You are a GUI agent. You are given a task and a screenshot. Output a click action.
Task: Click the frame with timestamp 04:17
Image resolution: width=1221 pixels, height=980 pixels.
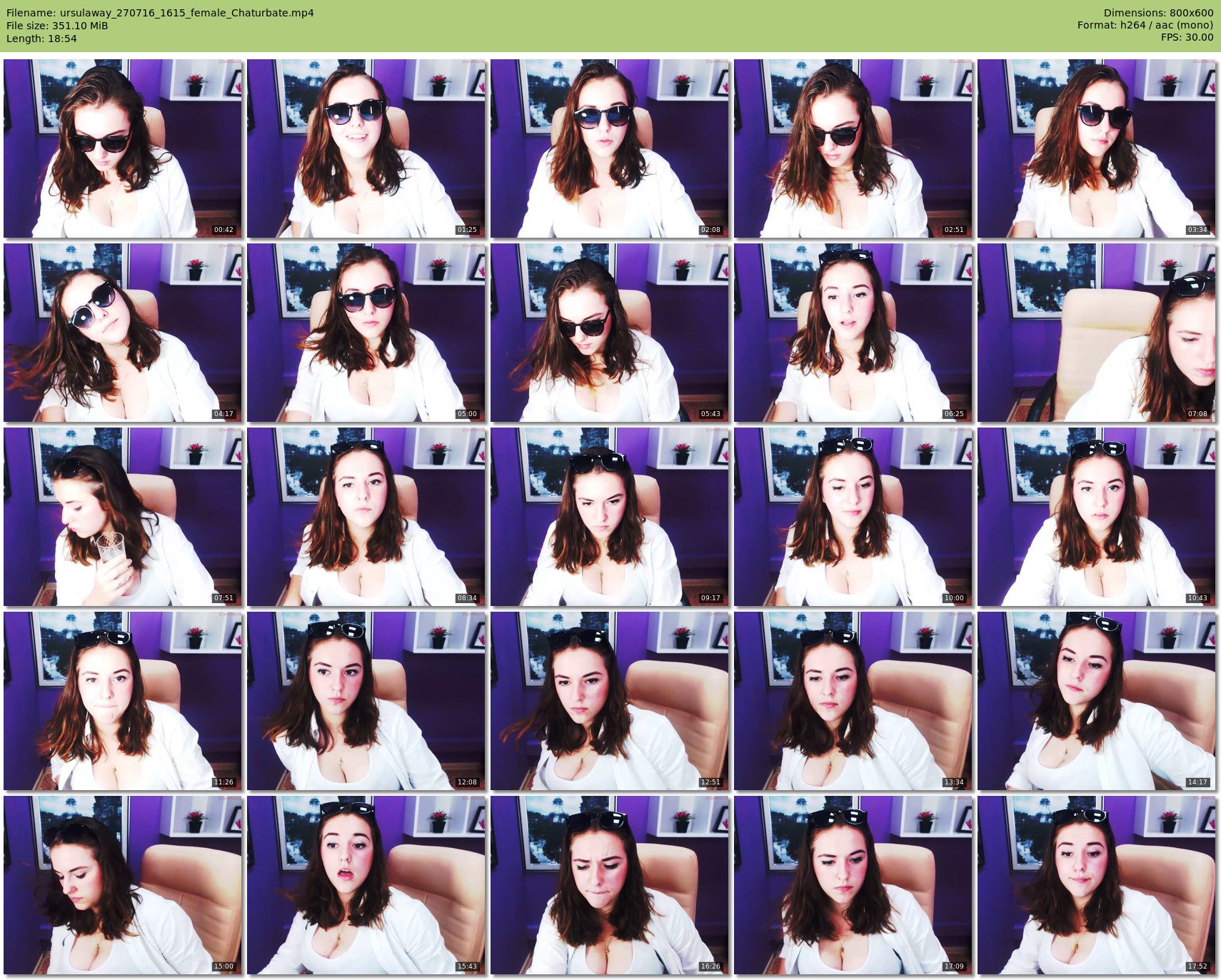123,333
